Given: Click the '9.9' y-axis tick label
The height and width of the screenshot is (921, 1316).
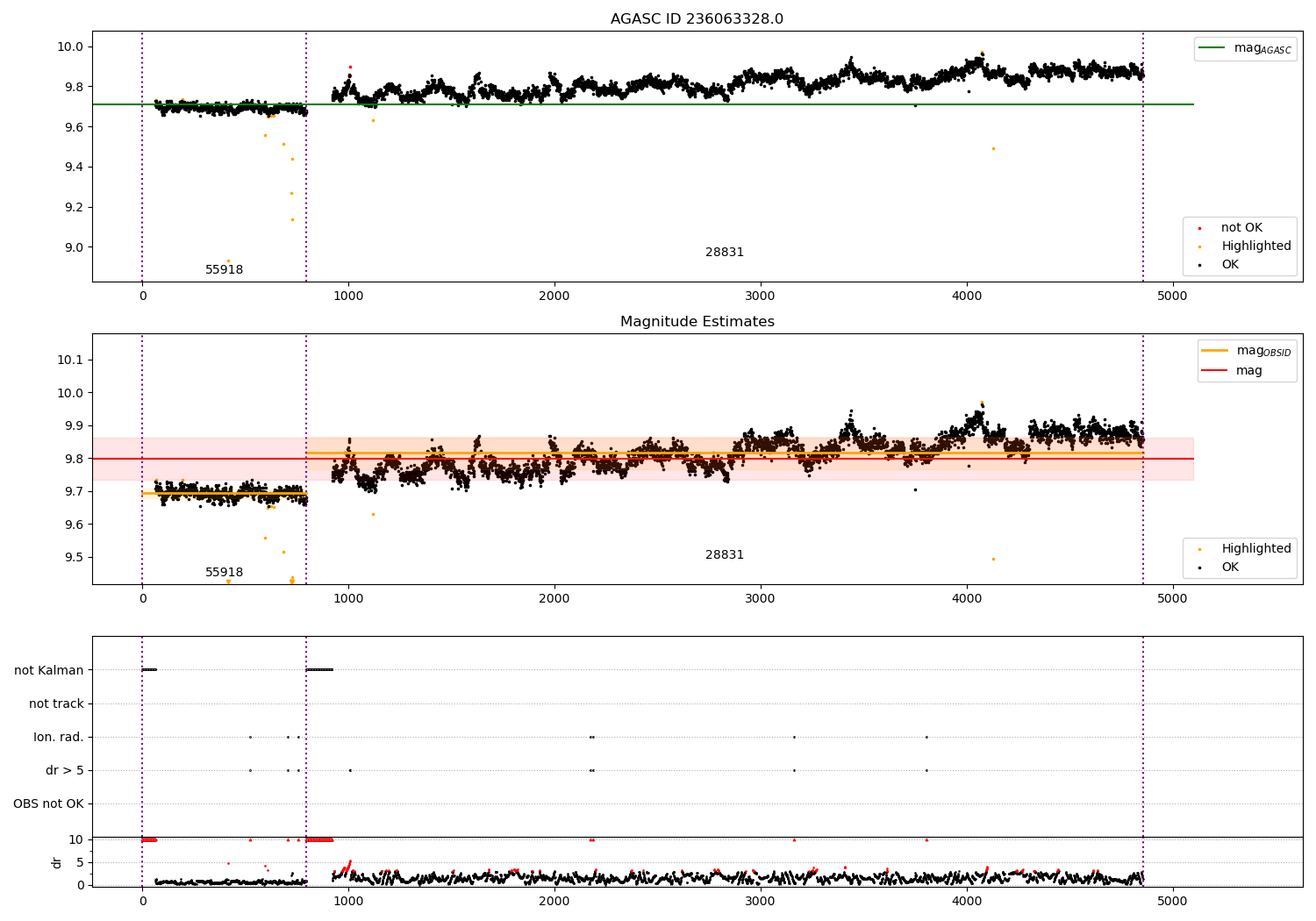Looking at the screenshot, I should [x=75, y=425].
